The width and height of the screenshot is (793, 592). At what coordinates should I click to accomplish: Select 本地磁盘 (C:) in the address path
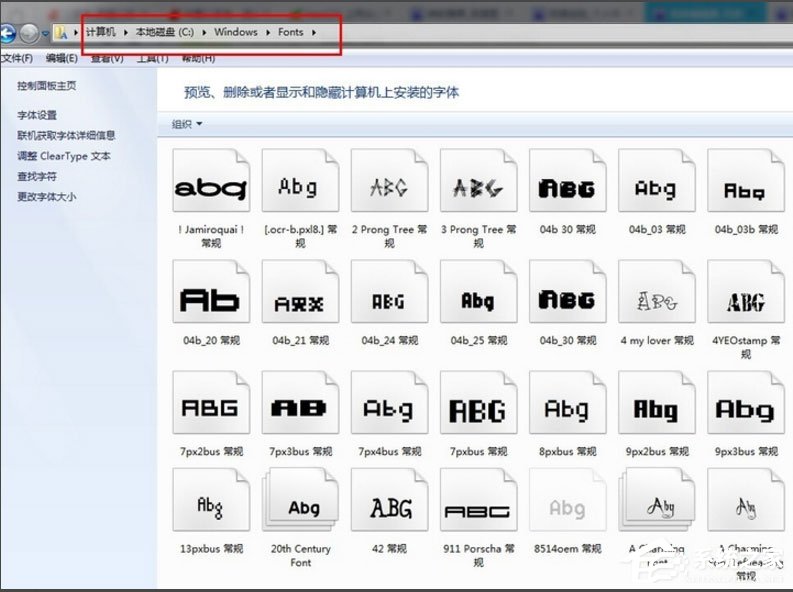click(164, 32)
